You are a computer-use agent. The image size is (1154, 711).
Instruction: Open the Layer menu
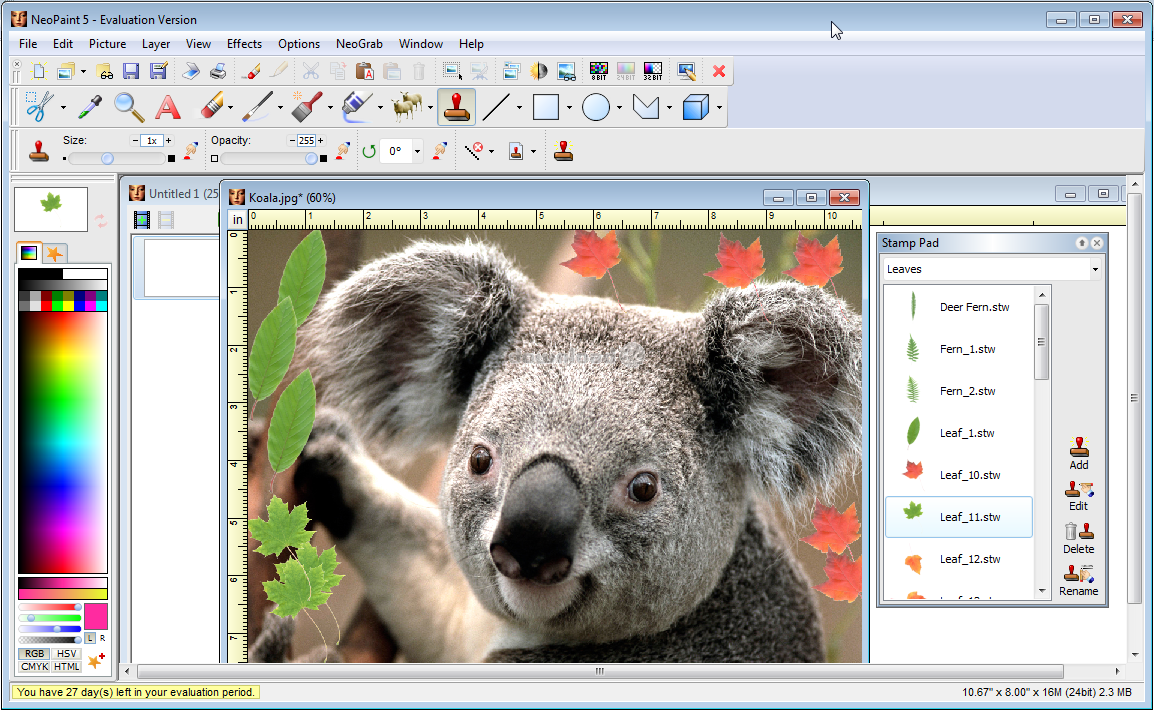pyautogui.click(x=156, y=44)
